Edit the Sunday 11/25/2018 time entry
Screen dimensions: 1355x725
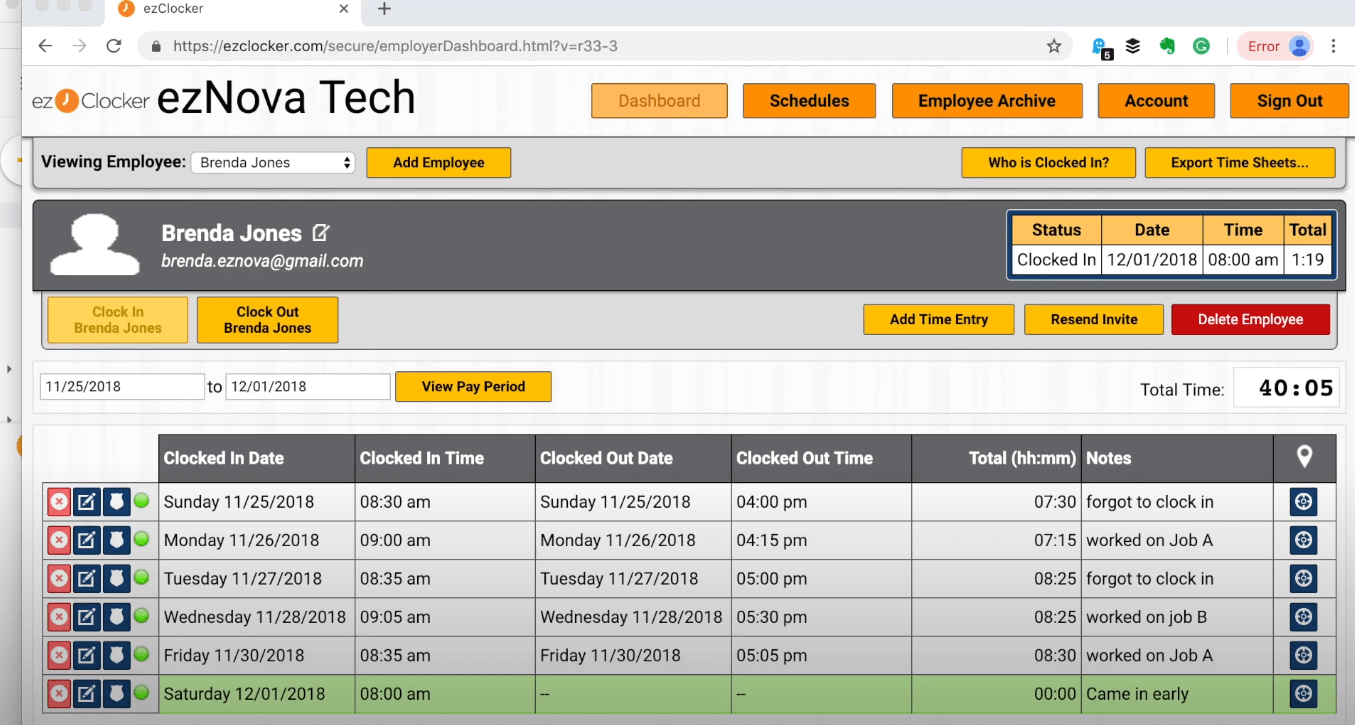[87, 502]
